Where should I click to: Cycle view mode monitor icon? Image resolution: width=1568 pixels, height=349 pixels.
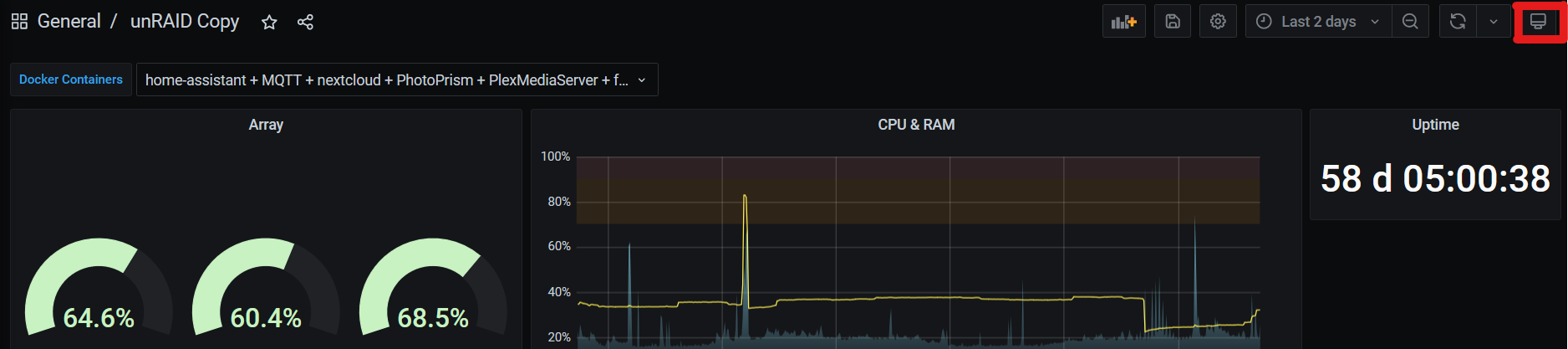(1538, 22)
